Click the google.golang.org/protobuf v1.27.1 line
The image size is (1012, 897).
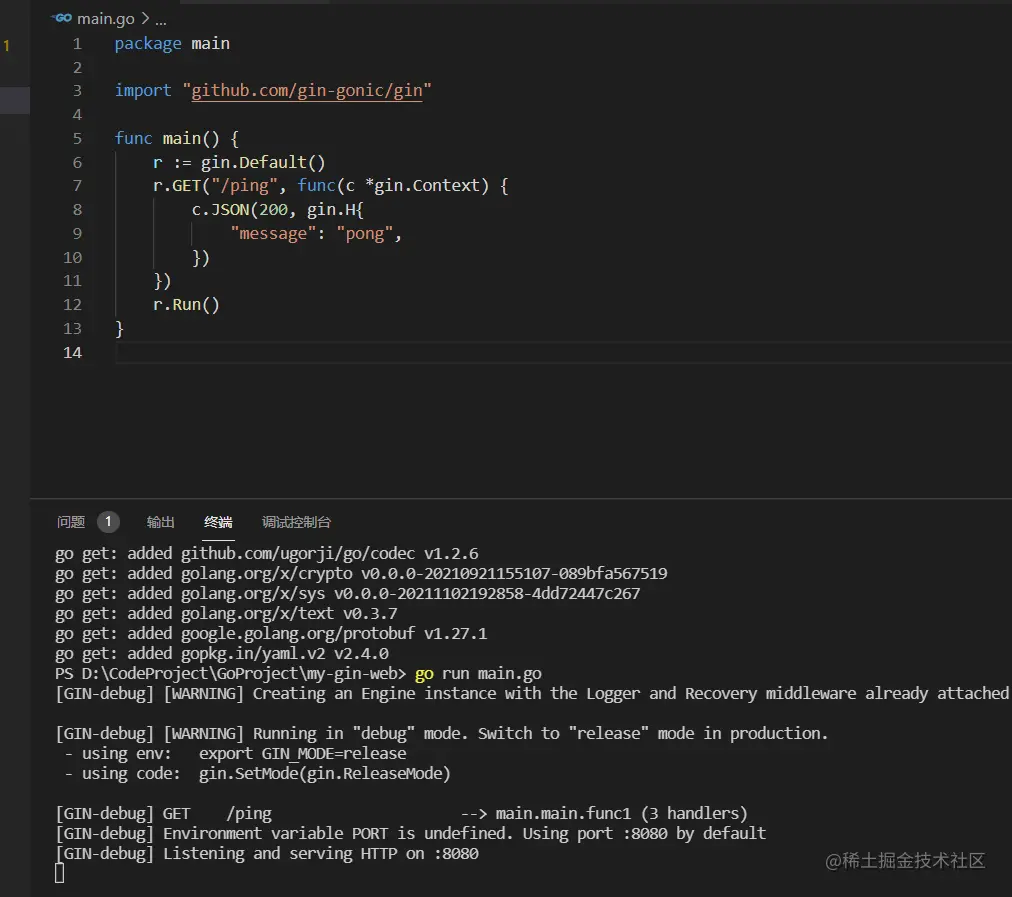point(271,634)
